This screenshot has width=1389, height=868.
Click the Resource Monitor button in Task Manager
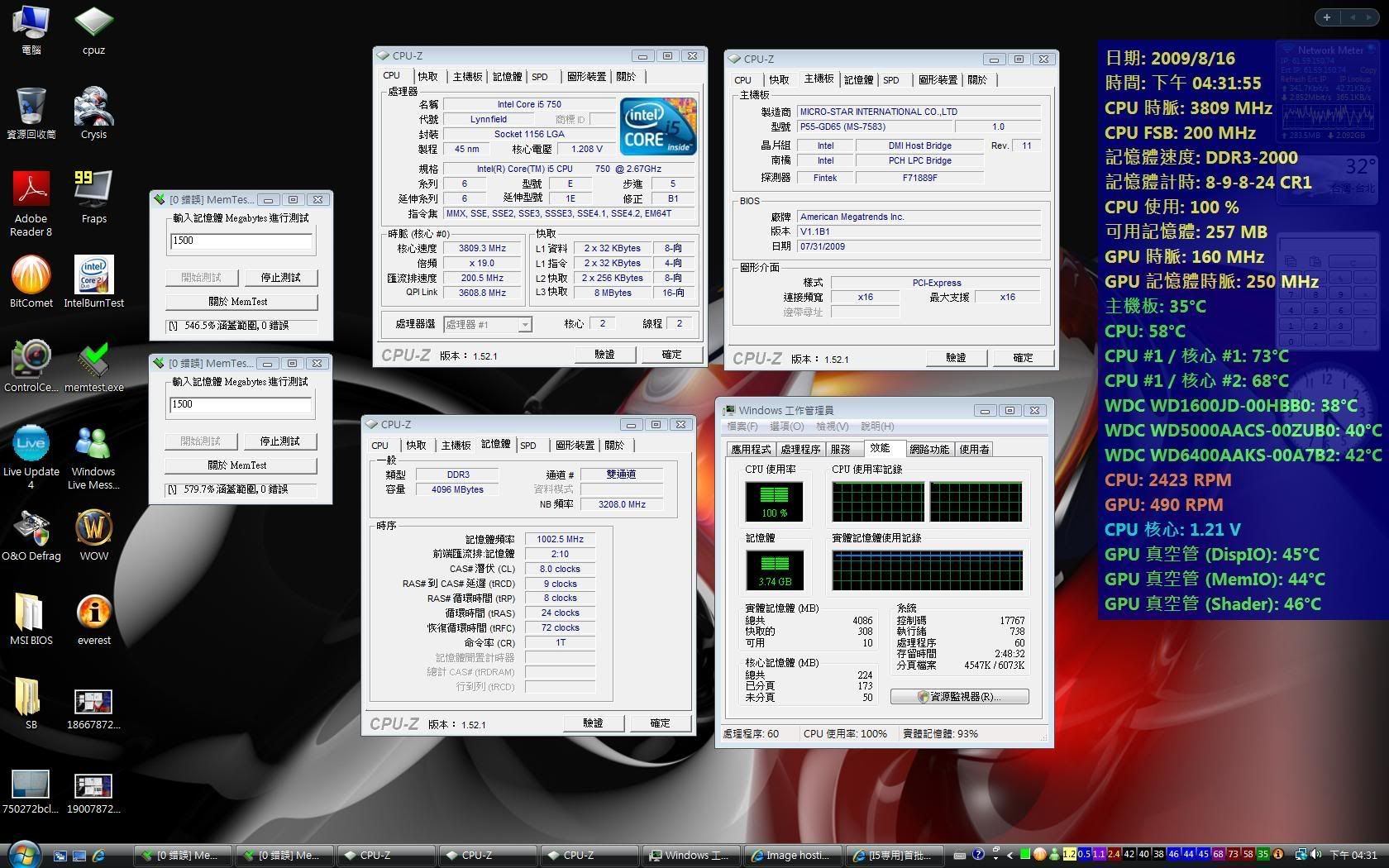point(959,697)
